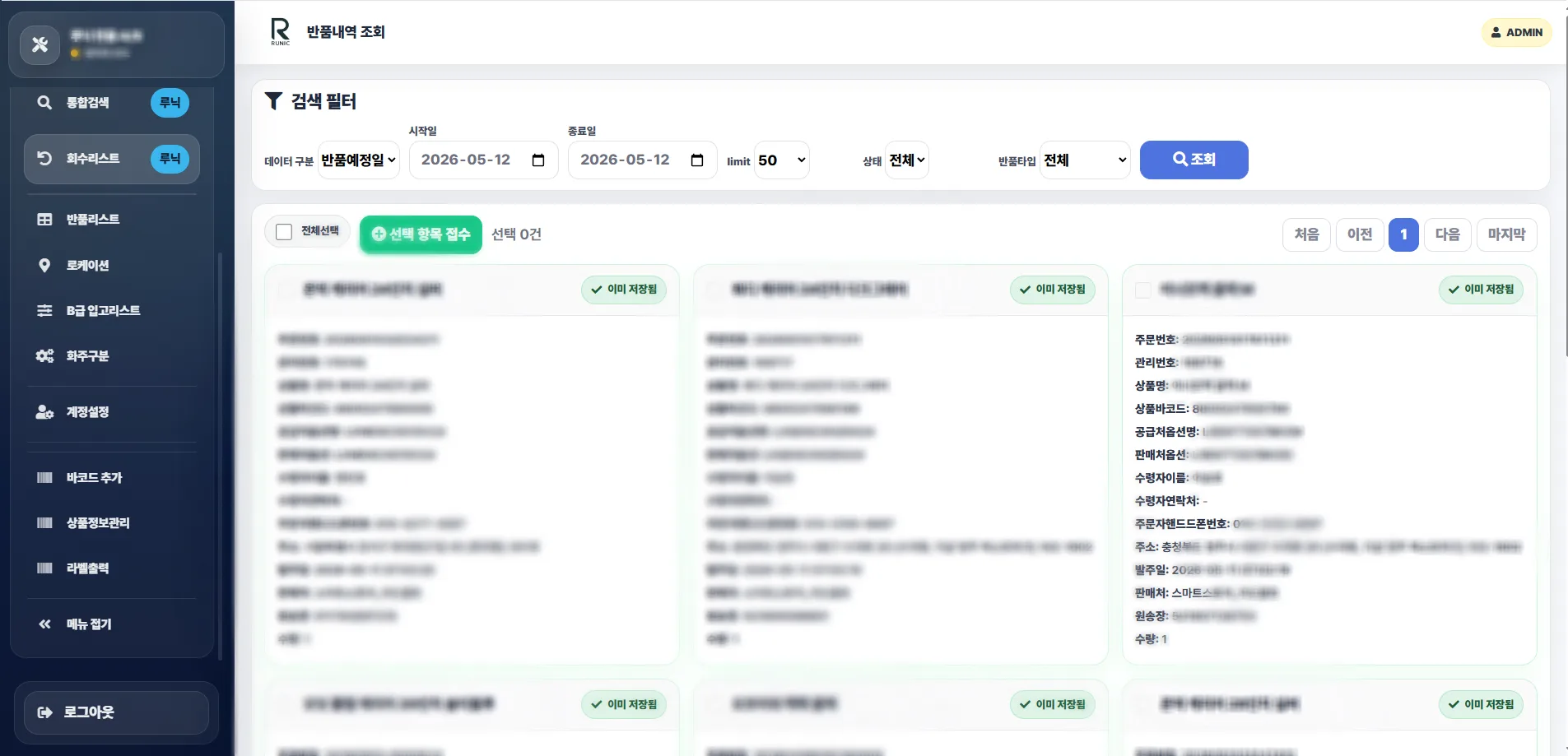This screenshot has width=1568, height=756.
Task: Click the 로그아웃 exit icon
Action: click(x=44, y=712)
